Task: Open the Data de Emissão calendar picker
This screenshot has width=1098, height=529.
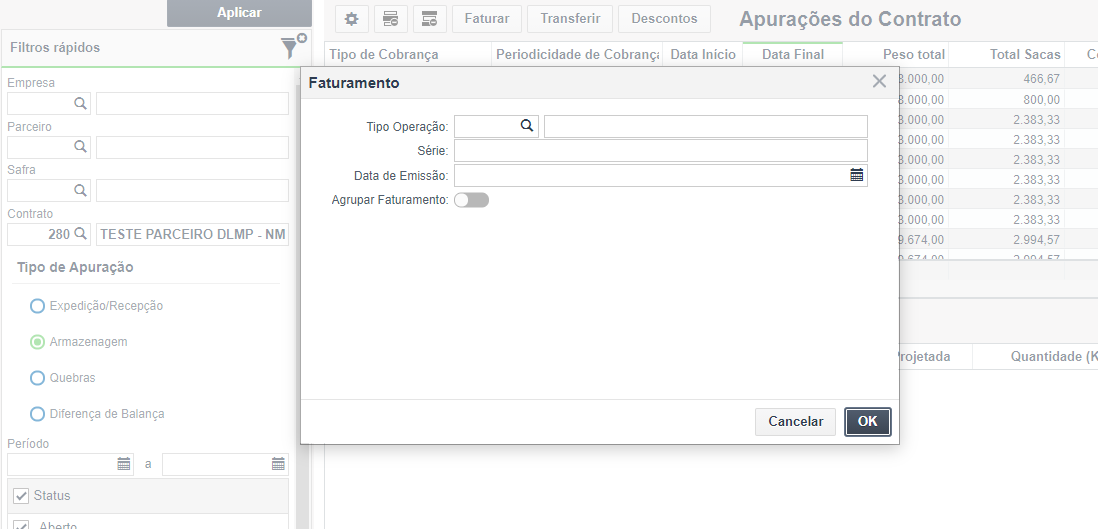Action: (856, 175)
